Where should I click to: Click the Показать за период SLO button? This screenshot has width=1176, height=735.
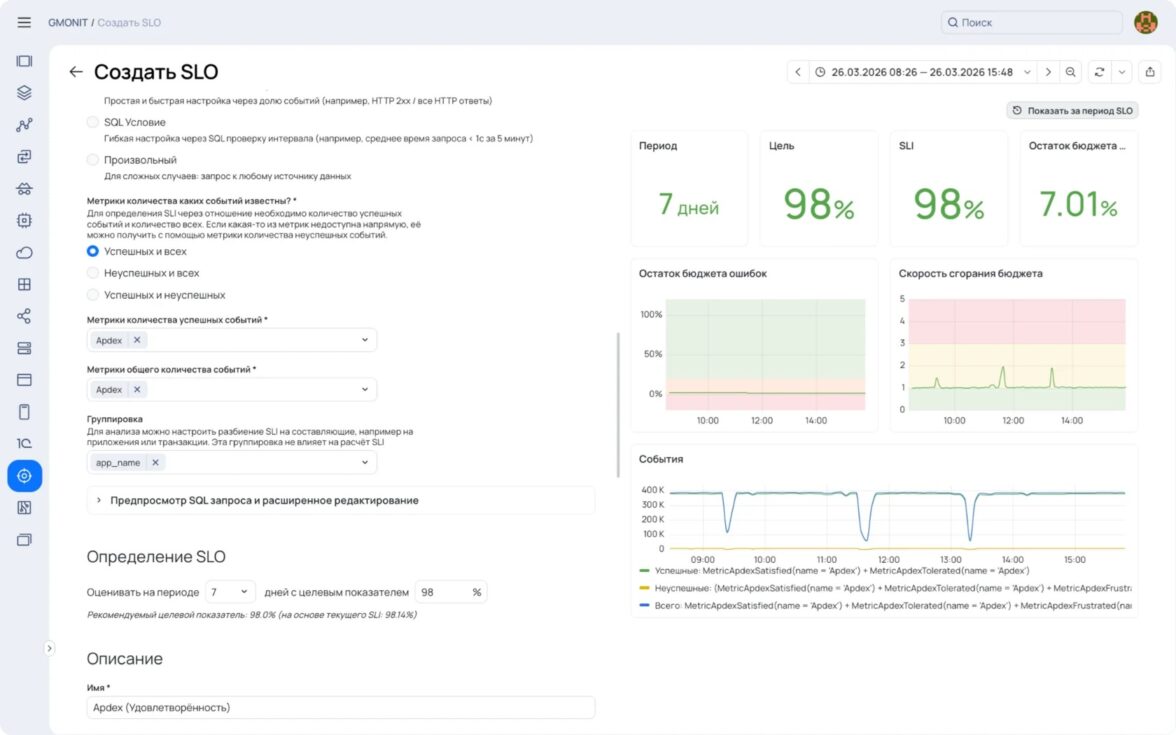point(1072,111)
